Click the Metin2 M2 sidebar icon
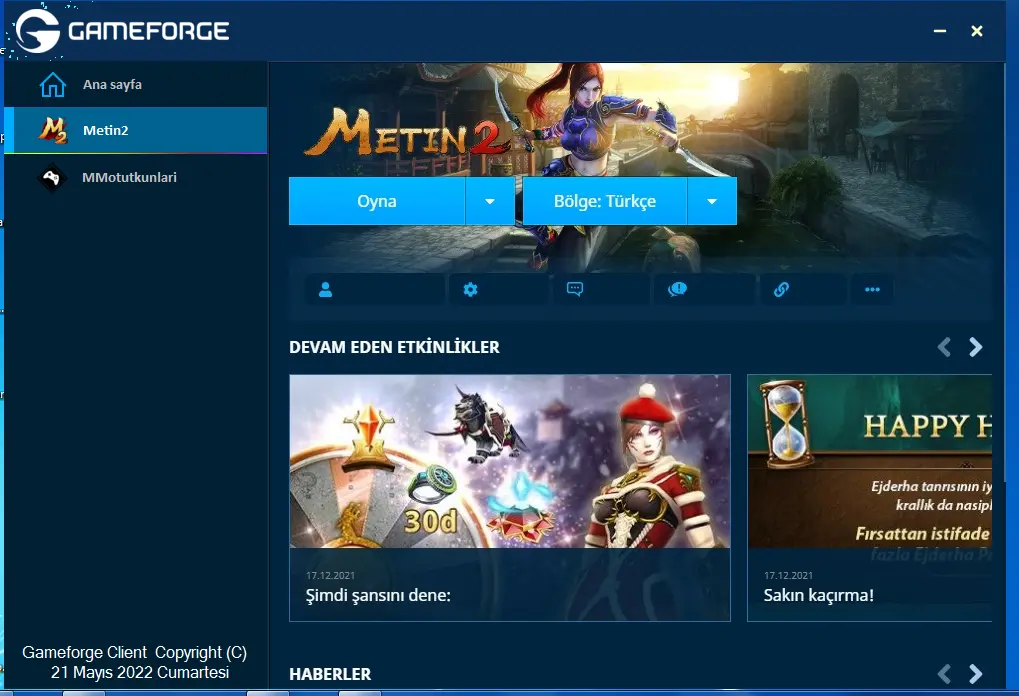 (52, 131)
